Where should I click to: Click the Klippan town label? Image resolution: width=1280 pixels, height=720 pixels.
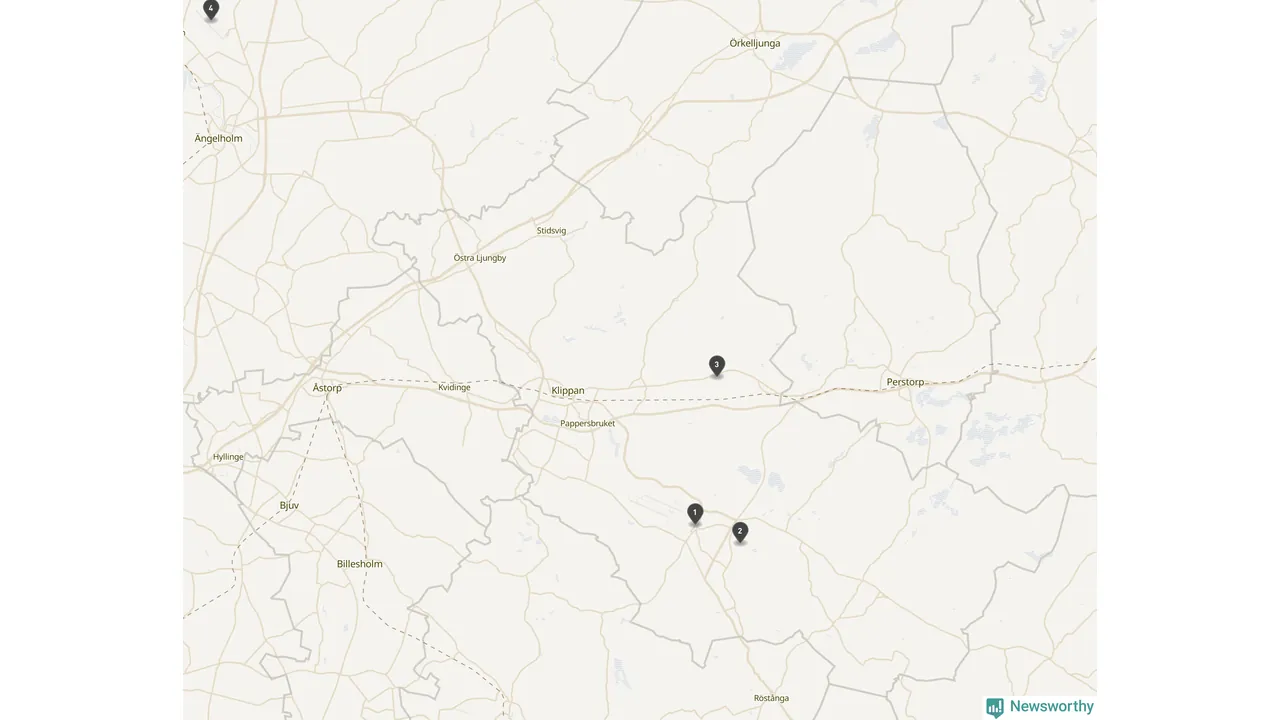pos(568,391)
